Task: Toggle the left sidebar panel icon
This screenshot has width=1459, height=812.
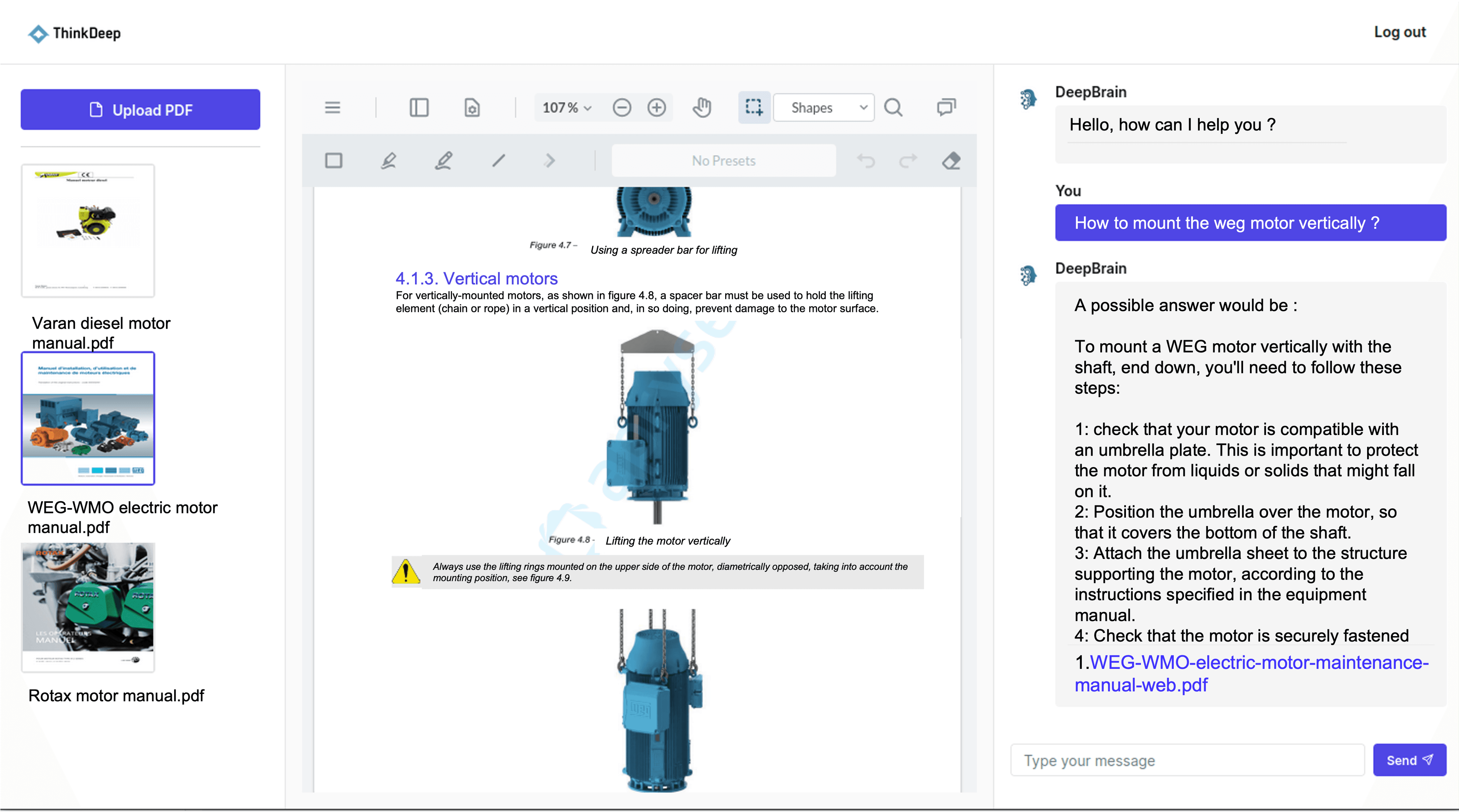Action: click(x=419, y=108)
